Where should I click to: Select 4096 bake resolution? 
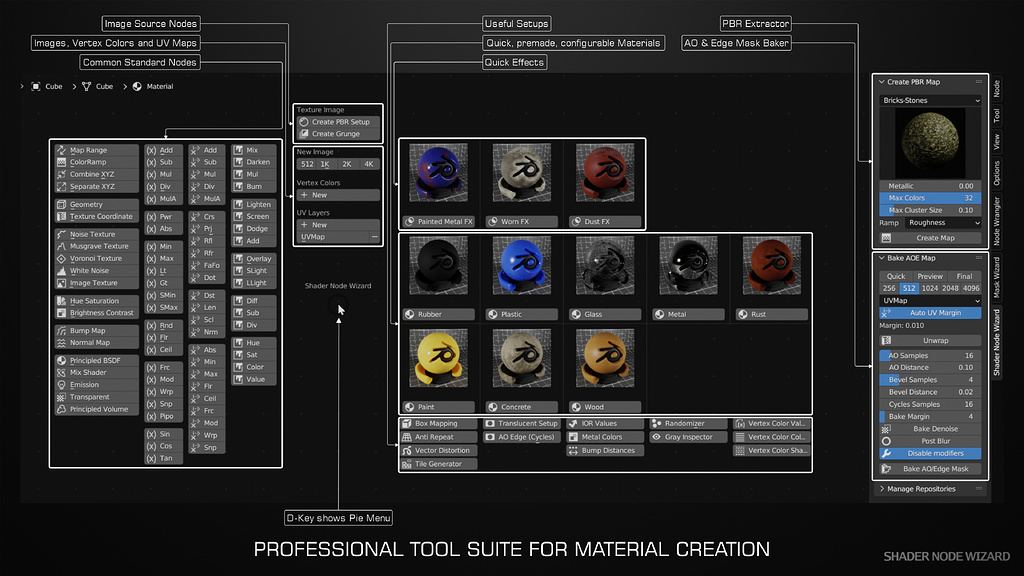(x=971, y=288)
